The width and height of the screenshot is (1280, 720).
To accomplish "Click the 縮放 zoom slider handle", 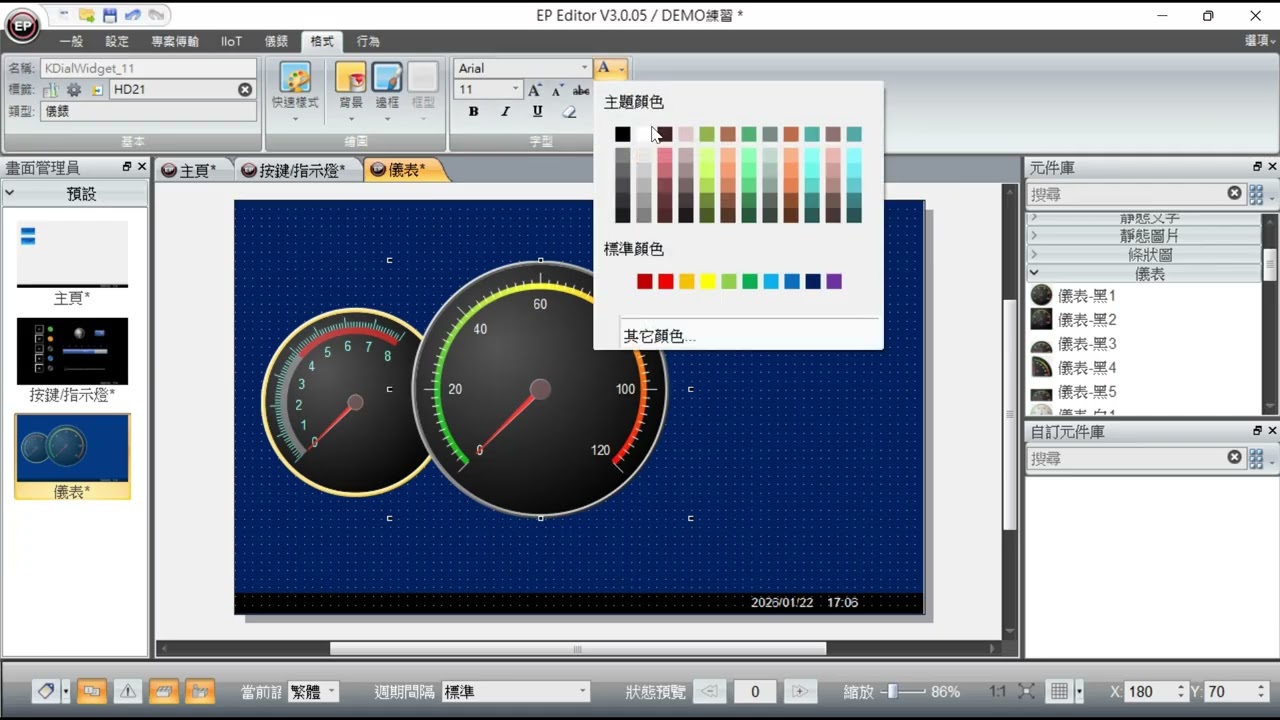I will point(892,691).
